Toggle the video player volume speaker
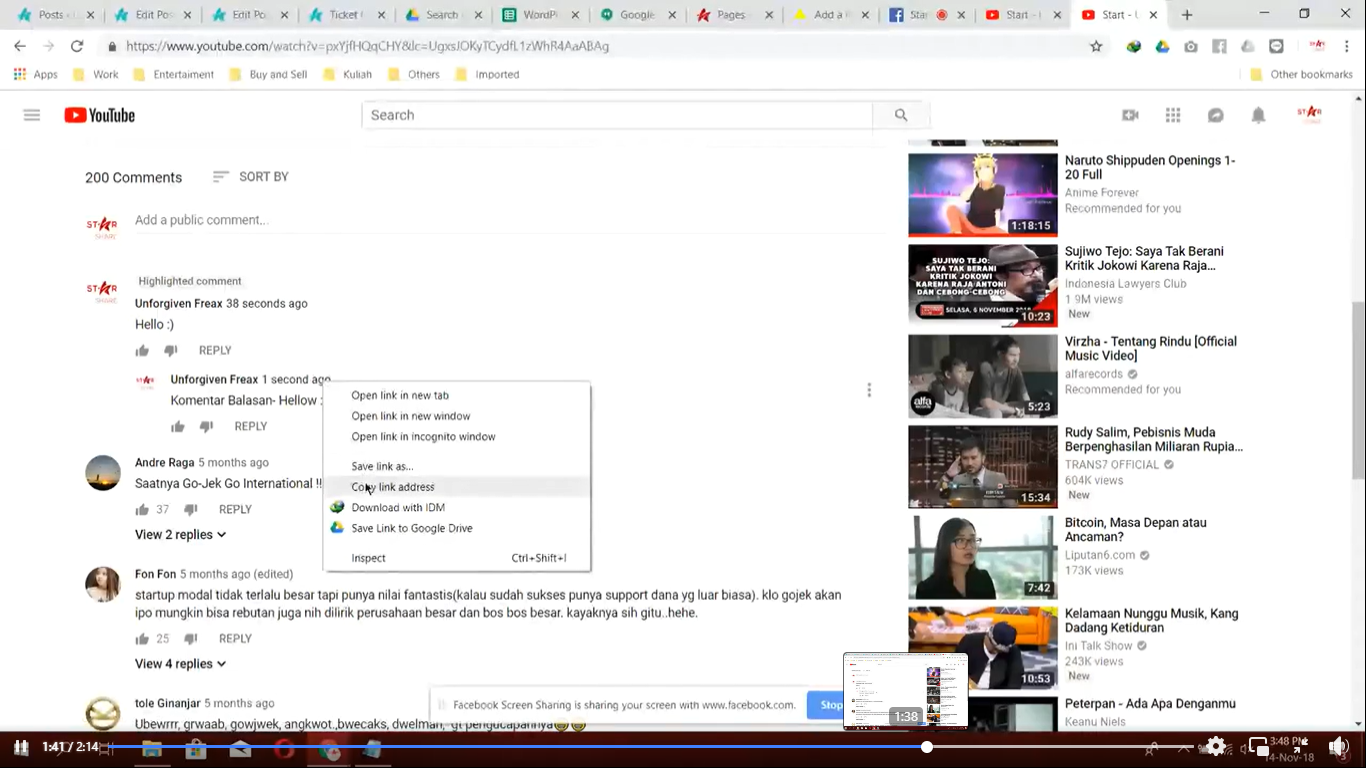The image size is (1366, 768). click(x=1337, y=747)
